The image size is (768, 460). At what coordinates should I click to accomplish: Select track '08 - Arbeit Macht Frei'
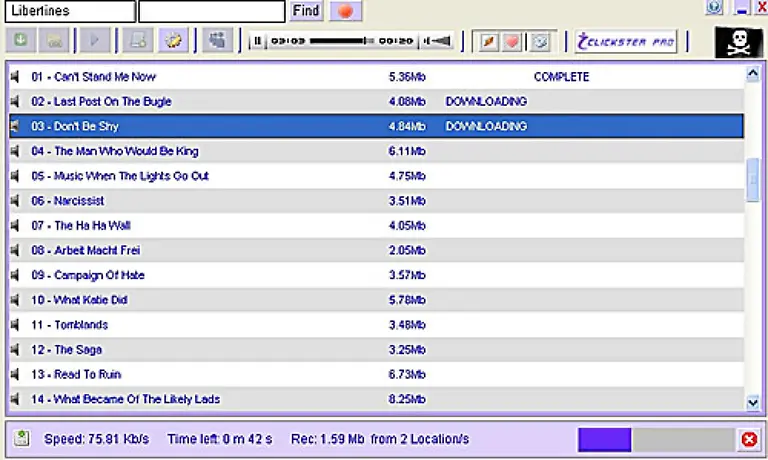coord(376,250)
